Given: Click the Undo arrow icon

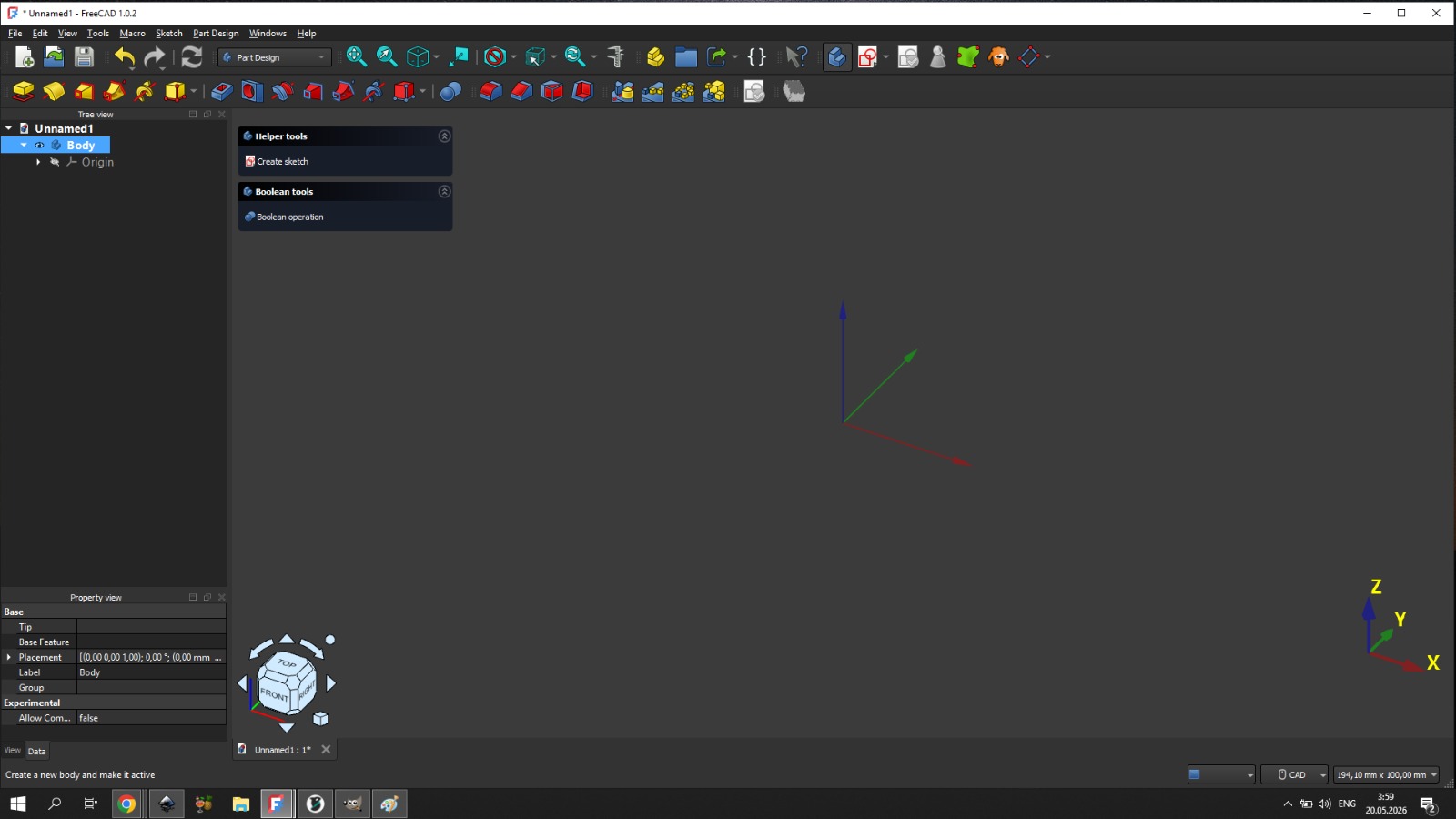Looking at the screenshot, I should 124,57.
